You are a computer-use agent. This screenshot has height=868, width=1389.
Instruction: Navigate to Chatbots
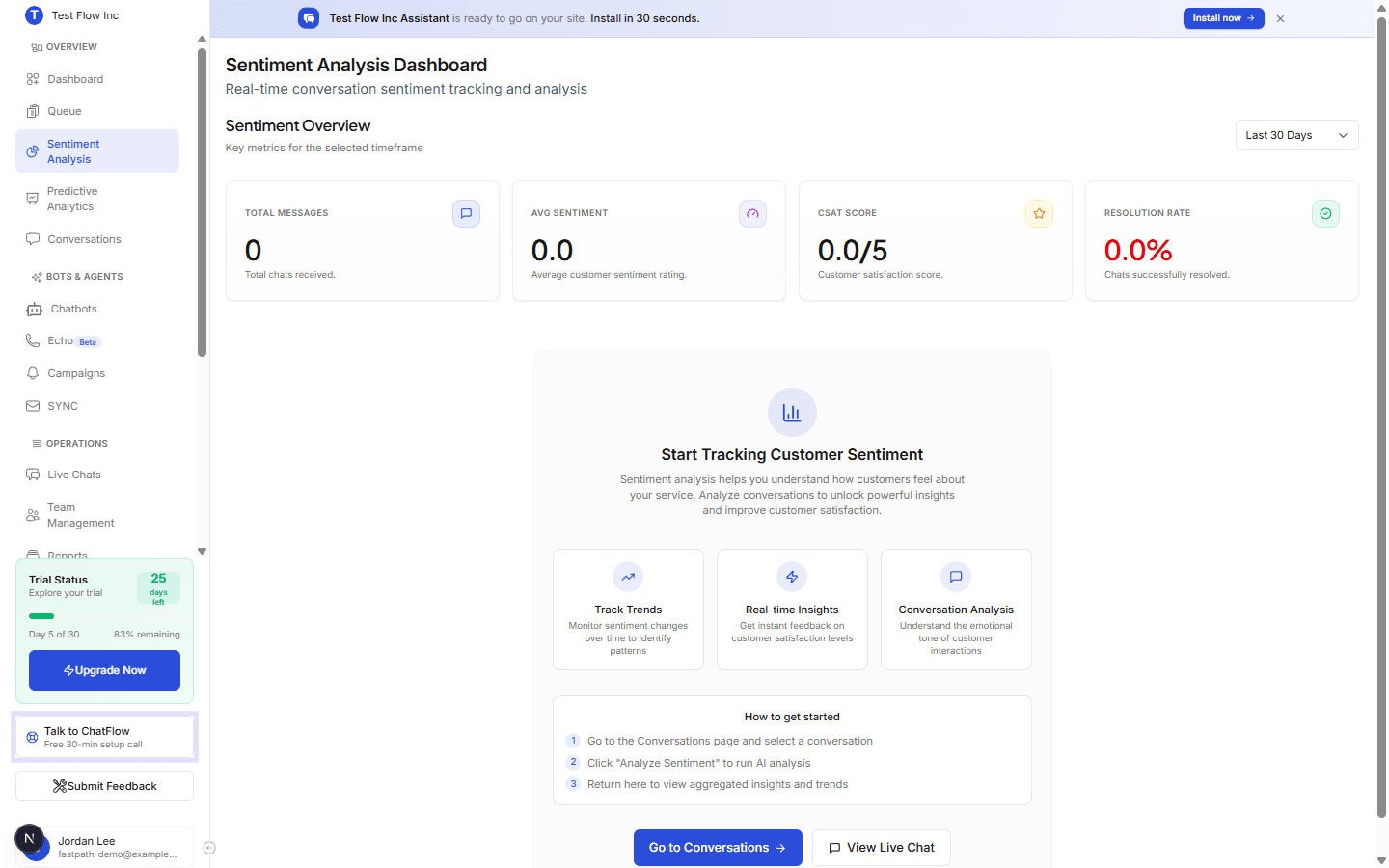click(x=97, y=309)
